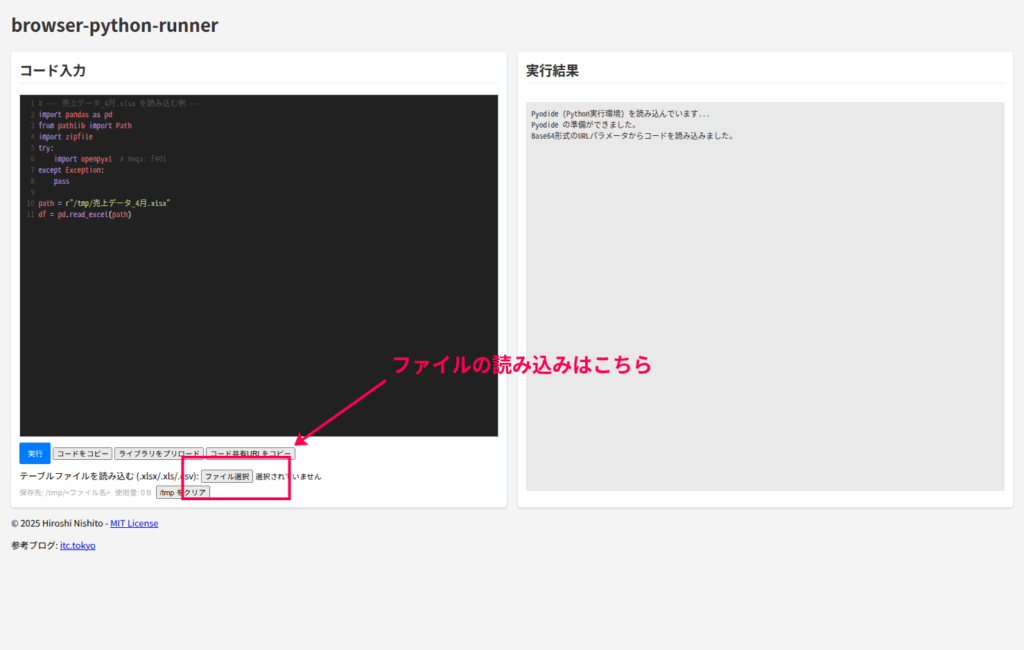The image size is (1024, 650).
Task: Click the コード共有URLをコピー button
Action: click(x=251, y=453)
